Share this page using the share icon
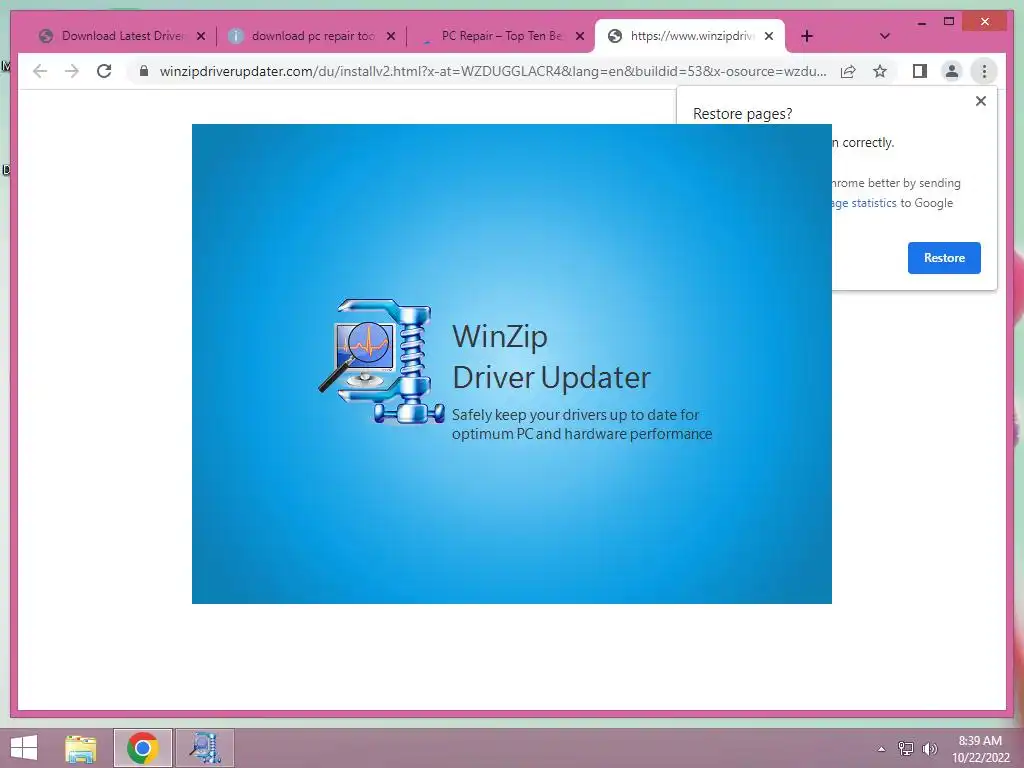 848,71
